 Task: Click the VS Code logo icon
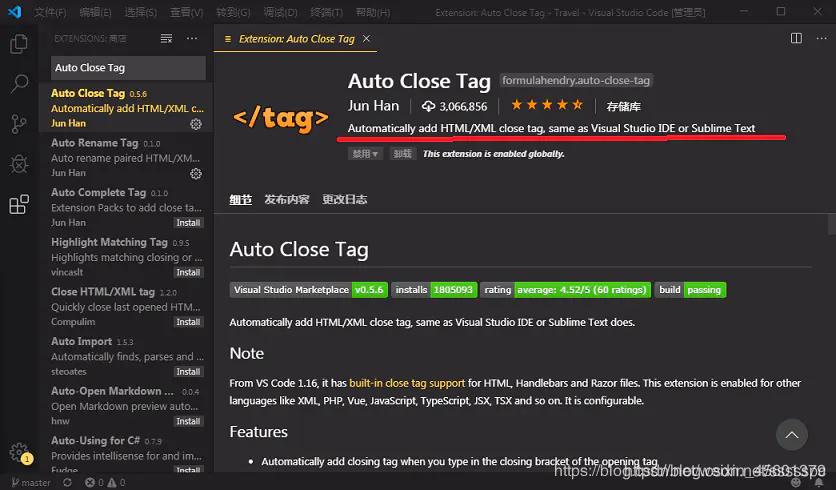15,12
